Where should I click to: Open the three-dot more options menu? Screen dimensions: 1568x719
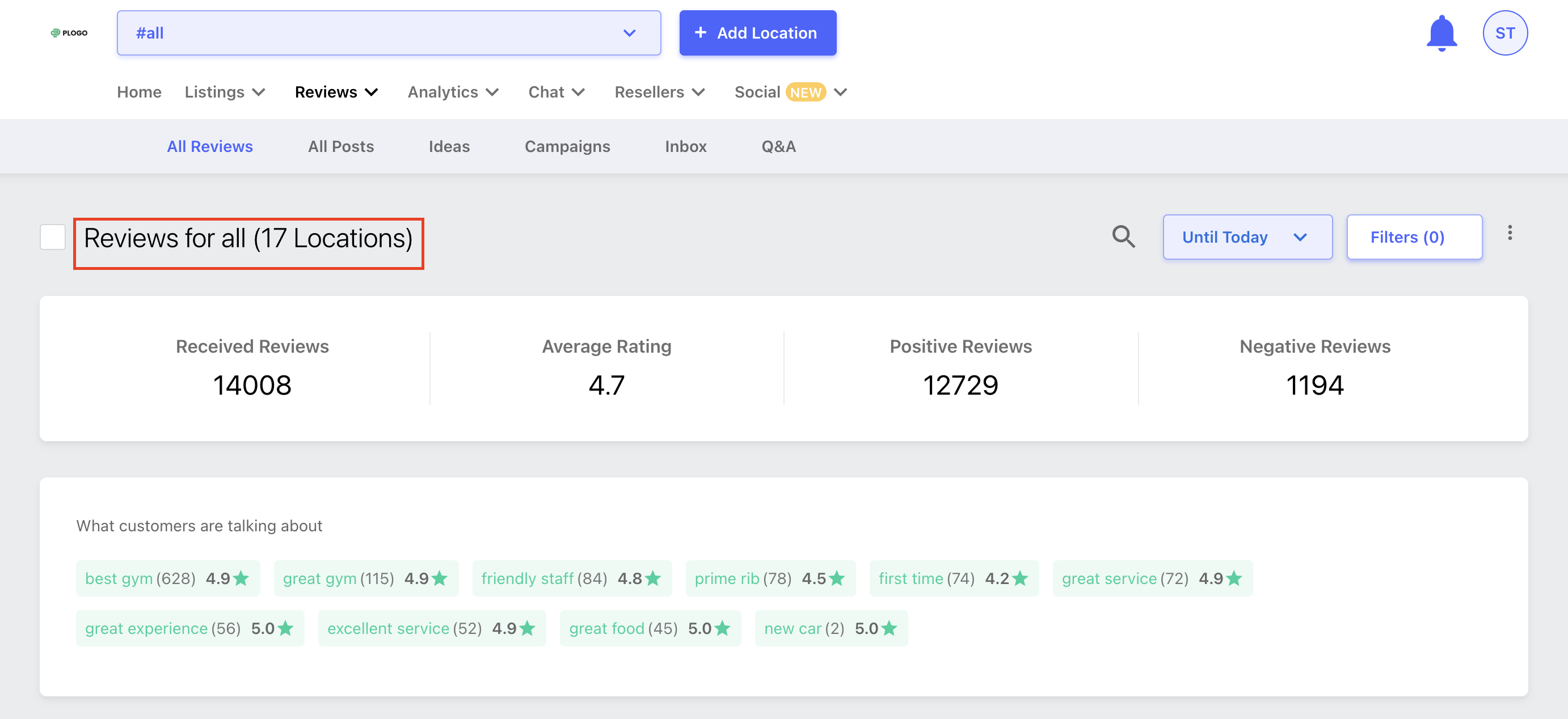click(x=1510, y=232)
